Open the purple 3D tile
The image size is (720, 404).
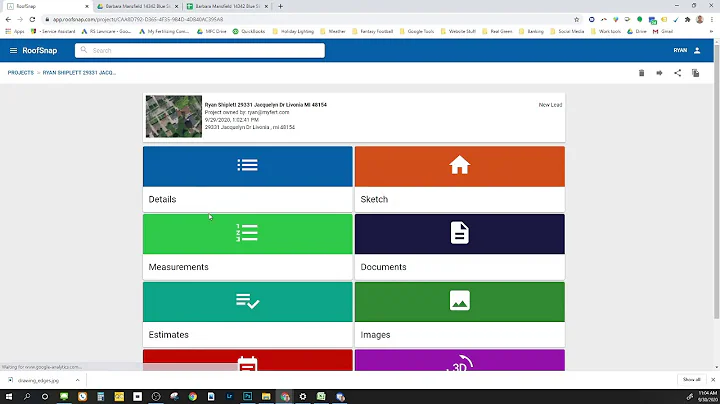coord(460,360)
